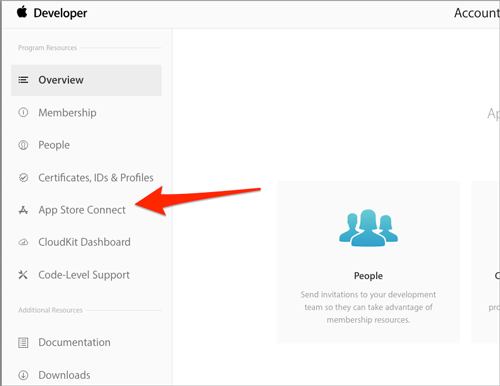Click the Membership info icon
This screenshot has height=386, width=500.
[23, 112]
